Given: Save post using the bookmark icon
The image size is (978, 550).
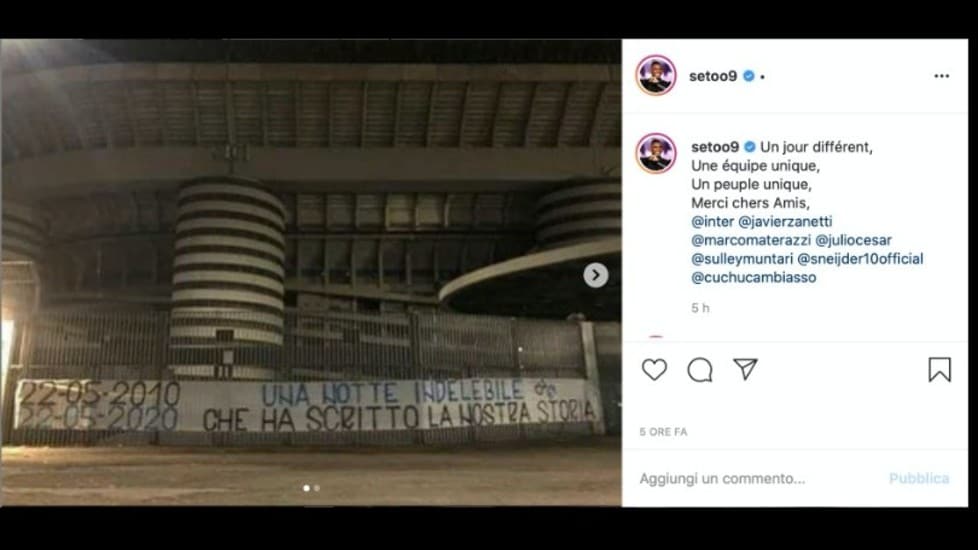Looking at the screenshot, I should click(939, 370).
